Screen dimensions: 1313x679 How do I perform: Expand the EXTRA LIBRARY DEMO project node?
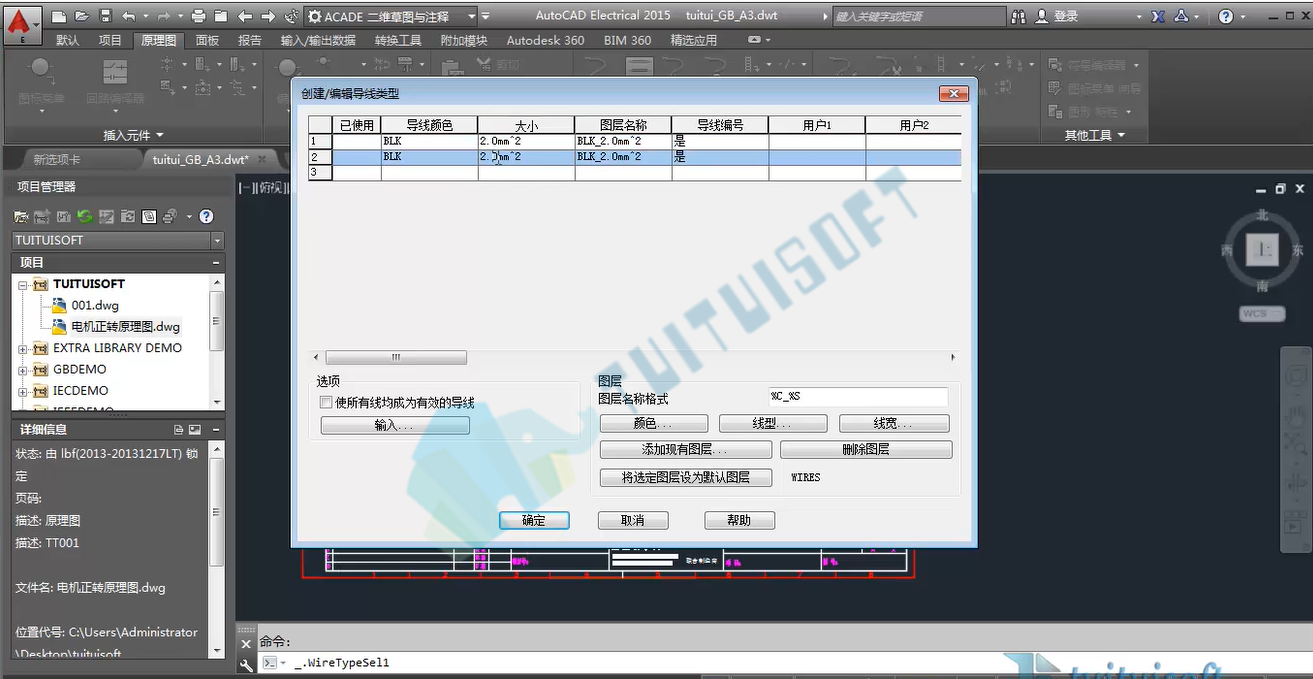pyautogui.click(x=23, y=348)
